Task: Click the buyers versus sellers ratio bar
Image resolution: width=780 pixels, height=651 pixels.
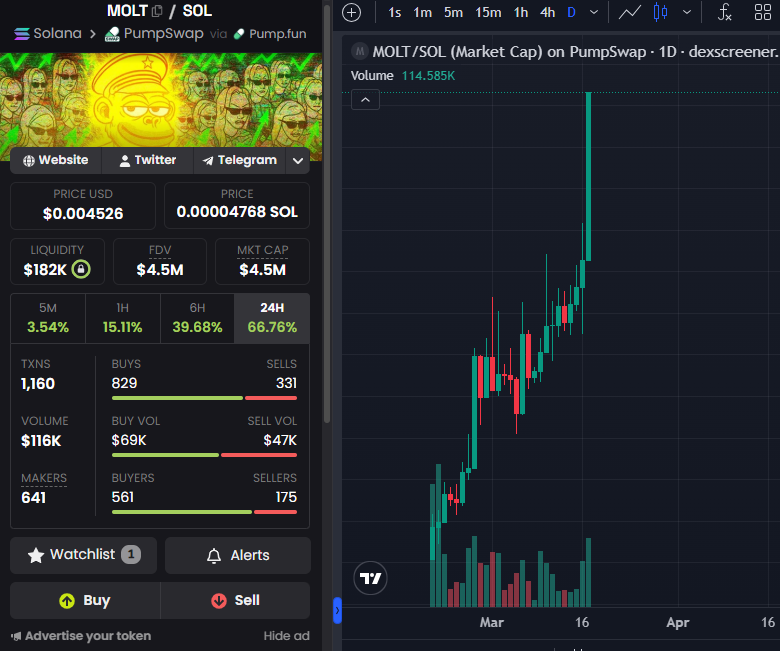Action: 204,512
